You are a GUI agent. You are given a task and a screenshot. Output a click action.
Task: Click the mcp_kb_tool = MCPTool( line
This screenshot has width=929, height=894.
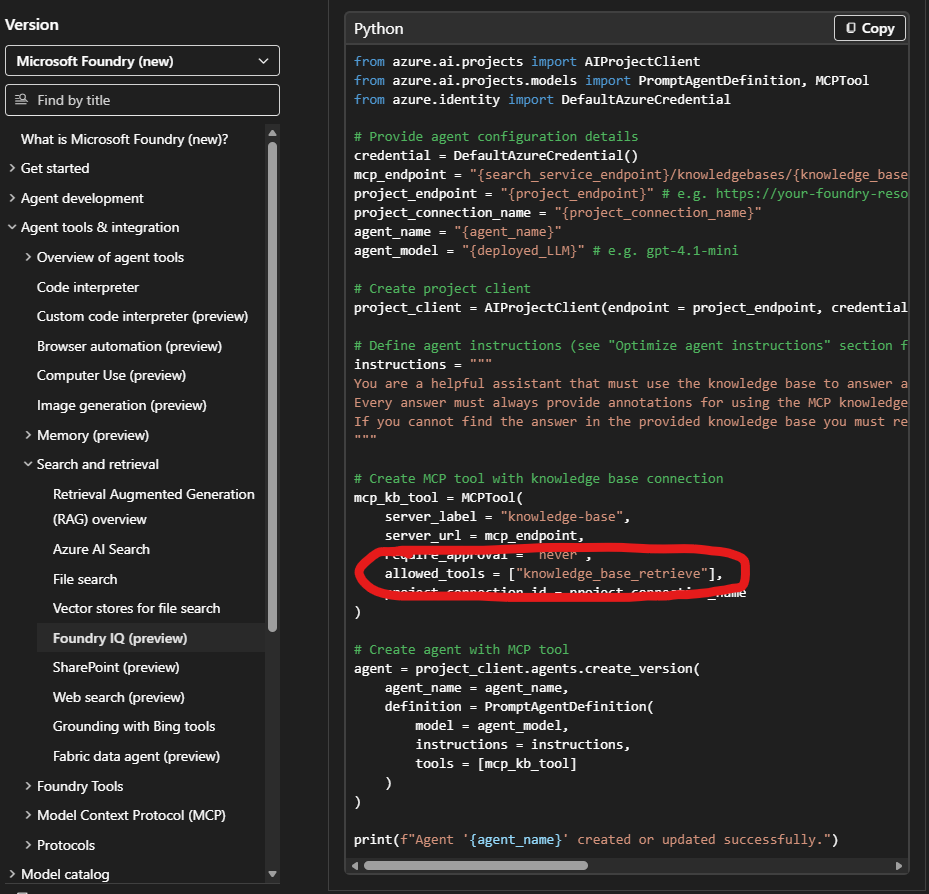438,498
